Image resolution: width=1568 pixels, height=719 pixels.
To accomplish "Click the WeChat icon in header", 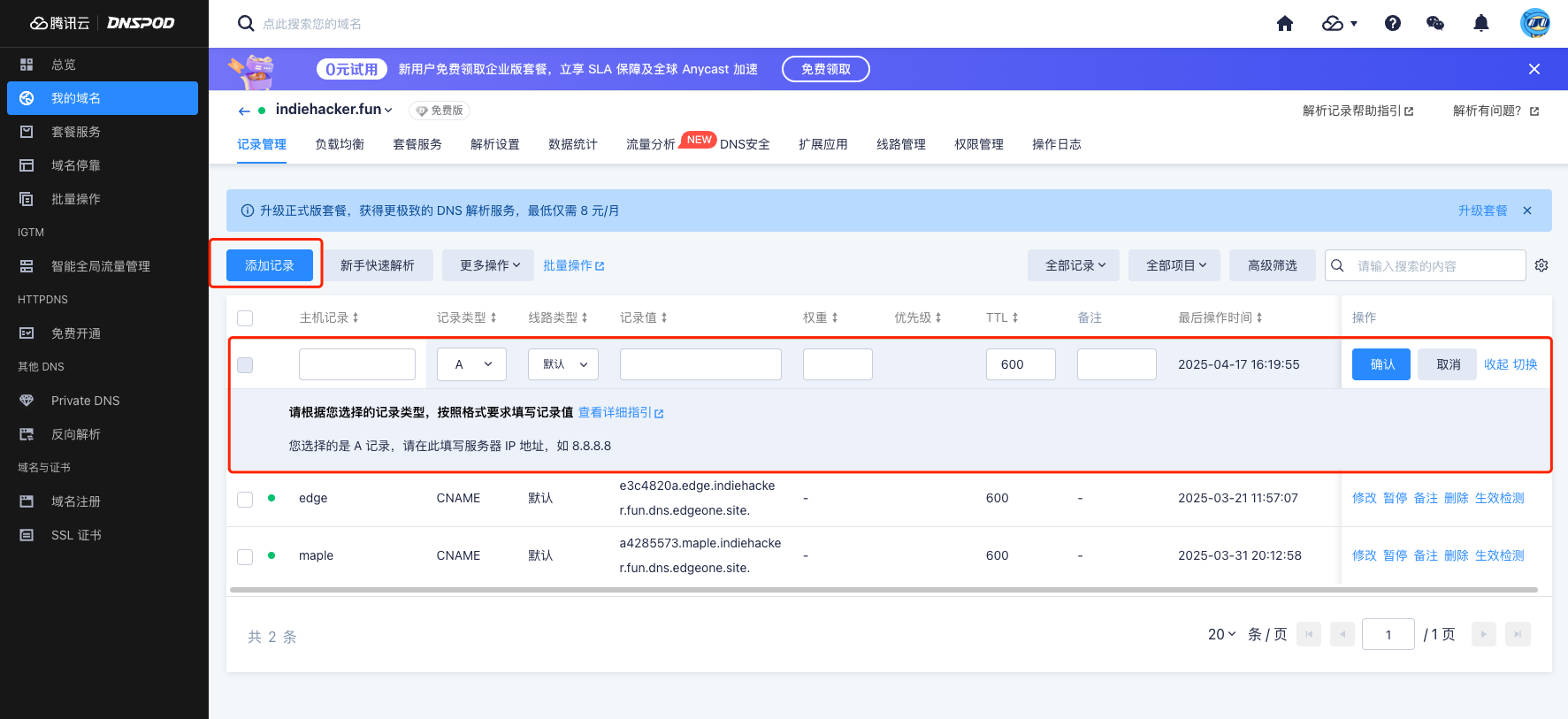I will pyautogui.click(x=1435, y=24).
